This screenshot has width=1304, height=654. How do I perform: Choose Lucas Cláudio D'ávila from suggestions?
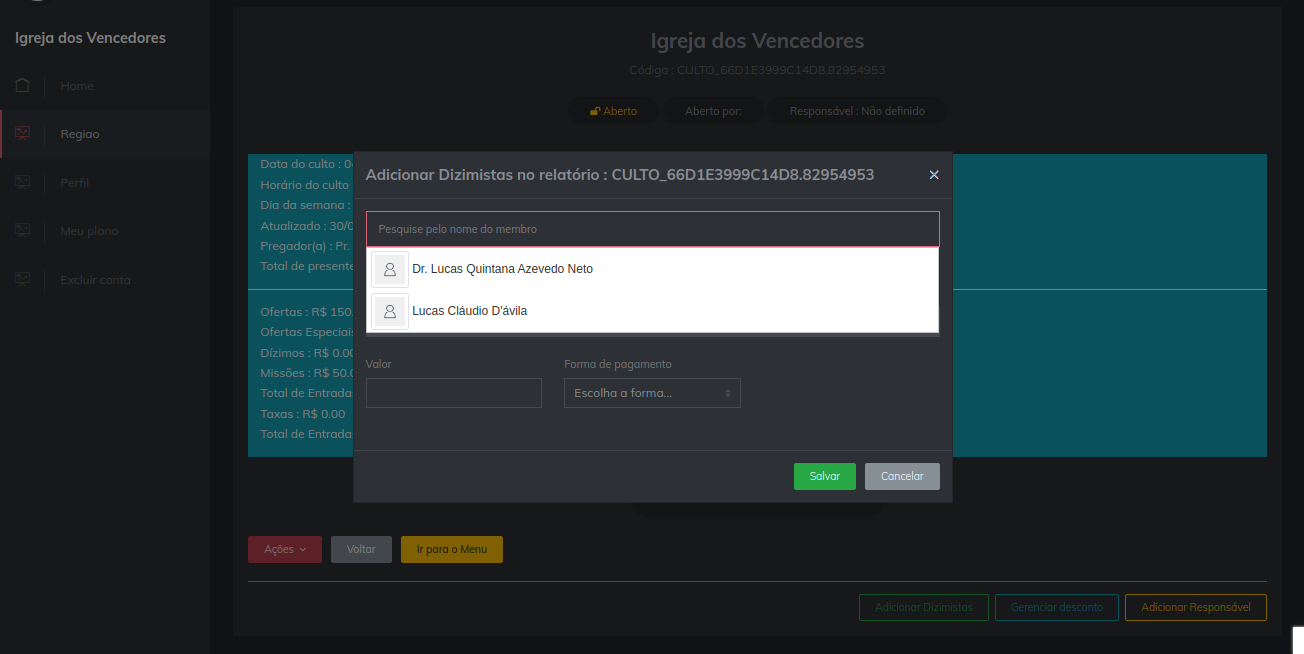[x=469, y=311]
